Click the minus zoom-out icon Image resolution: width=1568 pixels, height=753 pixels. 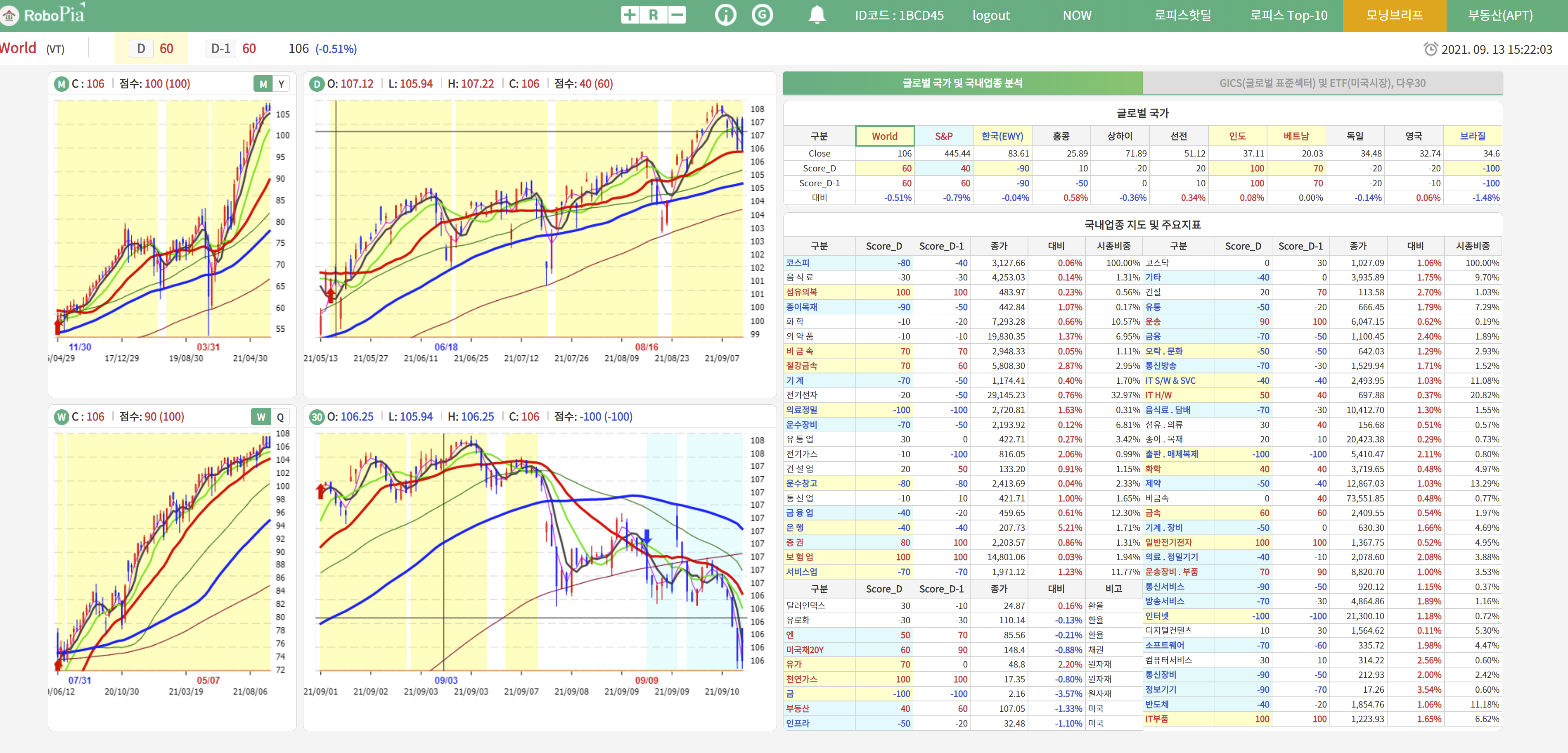coord(677,15)
